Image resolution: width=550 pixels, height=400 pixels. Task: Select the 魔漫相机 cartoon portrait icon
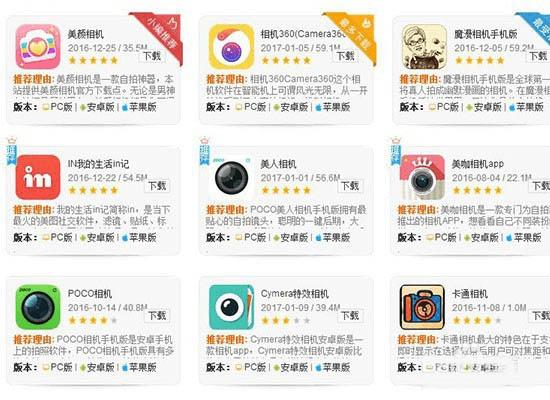424,47
